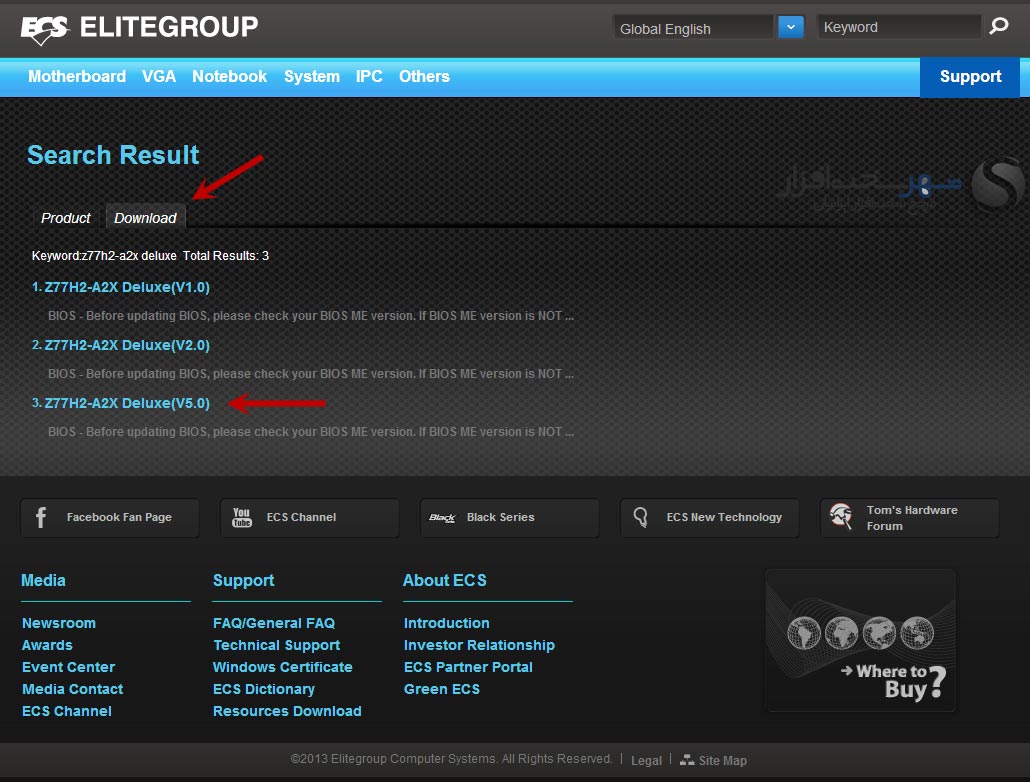Viewport: 1030px width, 782px height.
Task: Click BIOS description under V5.0 result
Action: (x=311, y=432)
